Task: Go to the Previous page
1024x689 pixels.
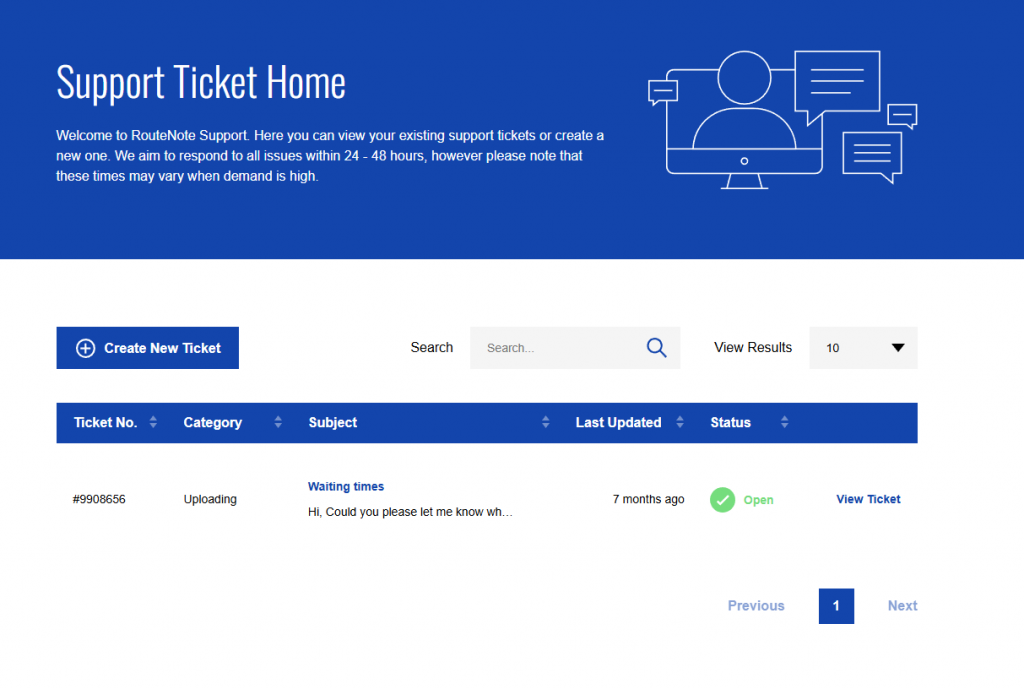Action: (x=756, y=606)
